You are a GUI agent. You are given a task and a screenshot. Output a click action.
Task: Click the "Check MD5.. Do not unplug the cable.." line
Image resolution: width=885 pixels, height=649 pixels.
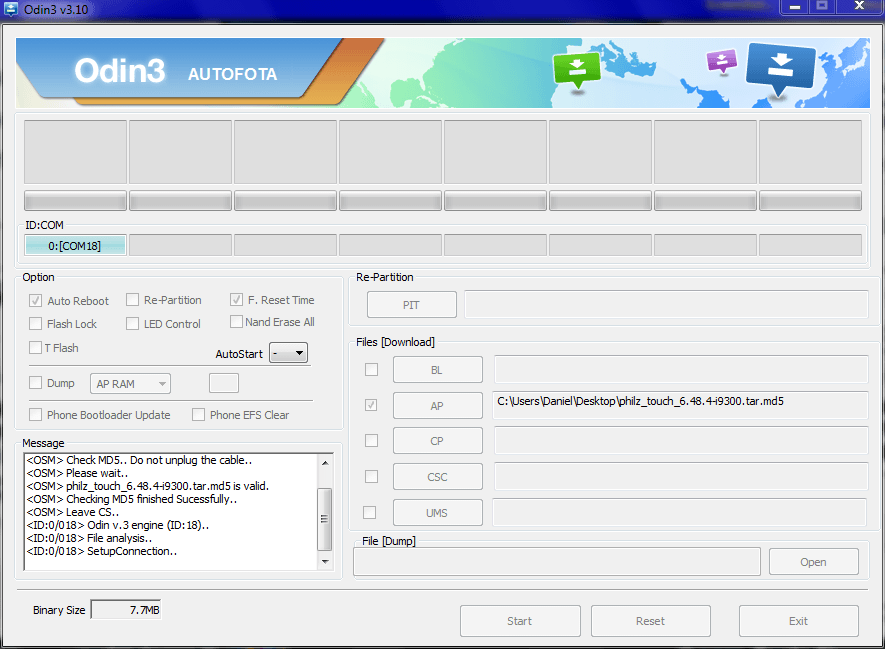[x=139, y=460]
